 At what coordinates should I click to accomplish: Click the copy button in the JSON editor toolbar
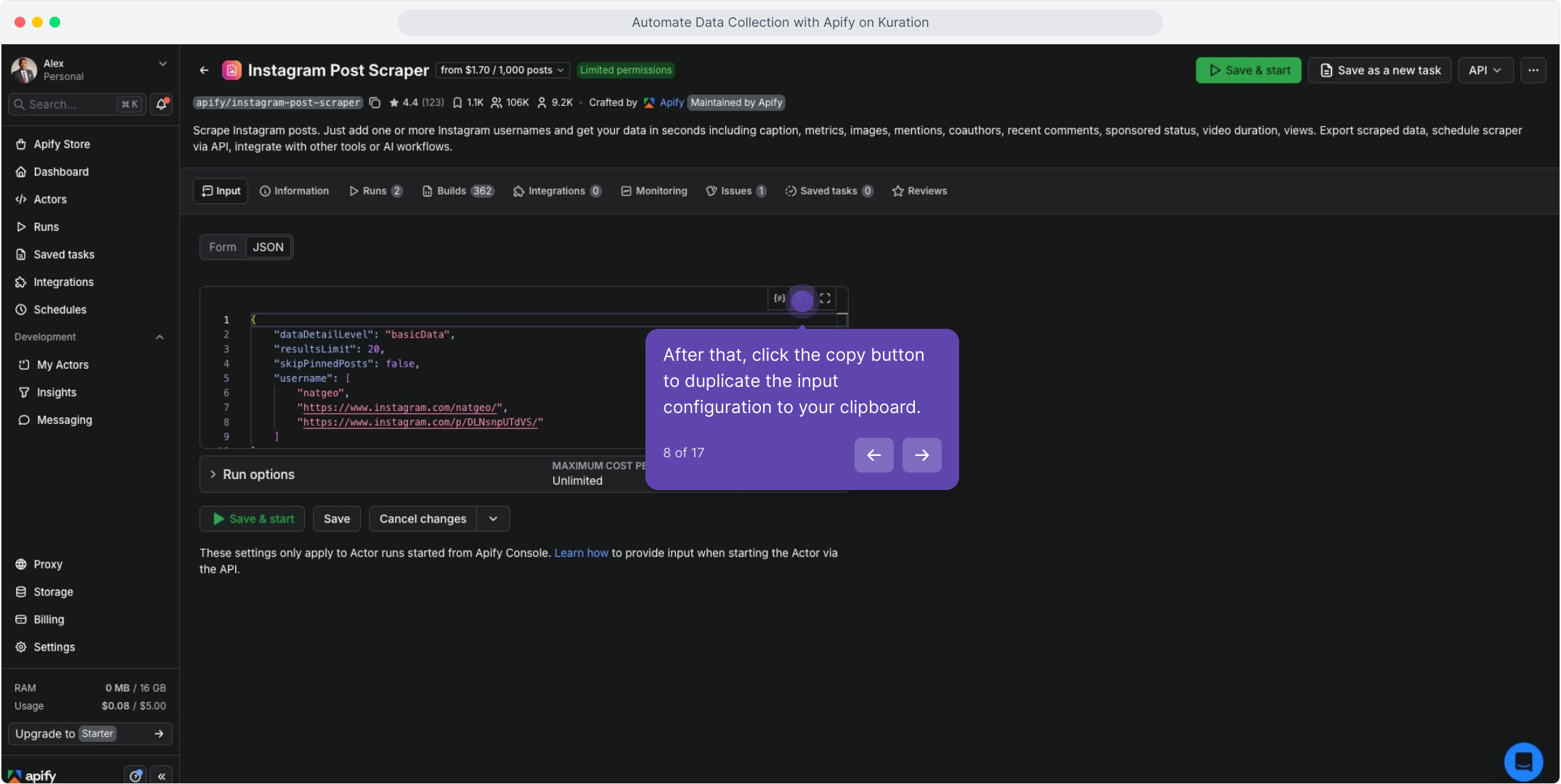(x=802, y=298)
